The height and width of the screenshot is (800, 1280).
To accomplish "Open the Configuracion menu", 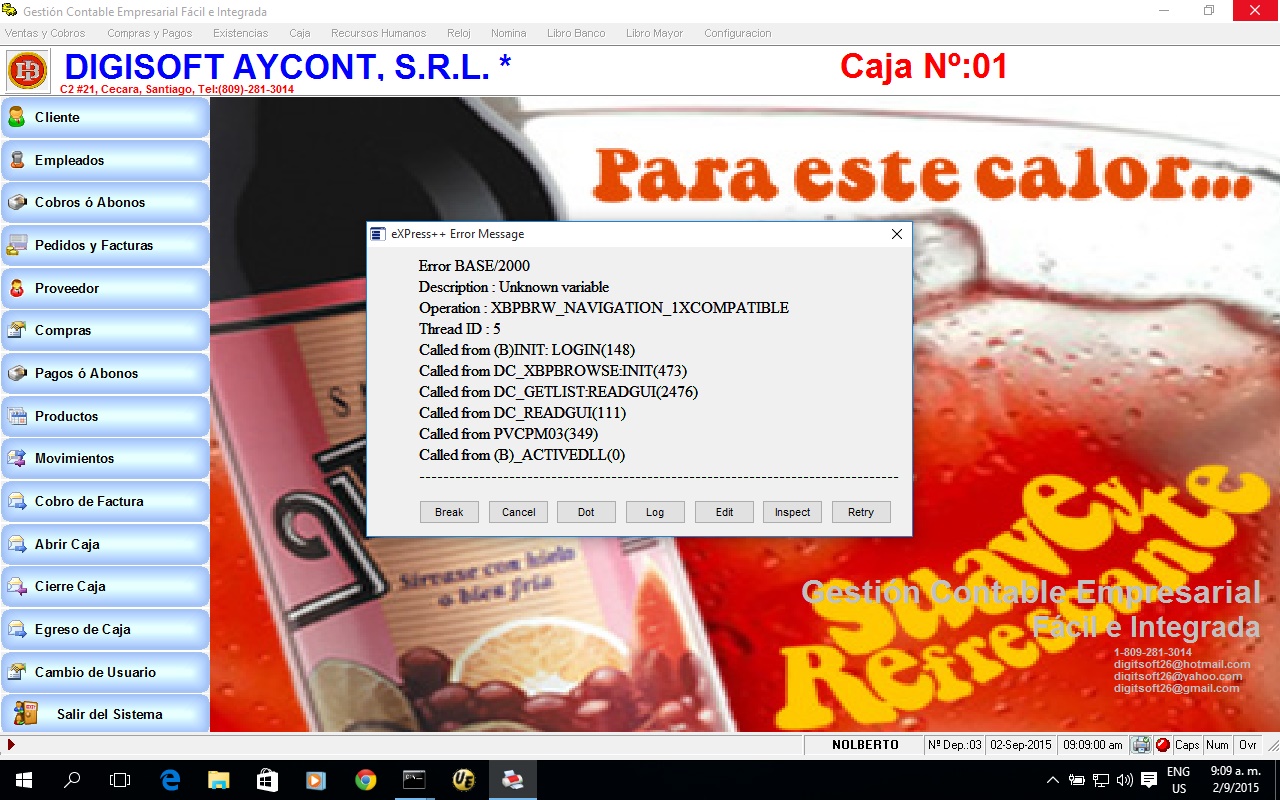I will click(737, 33).
